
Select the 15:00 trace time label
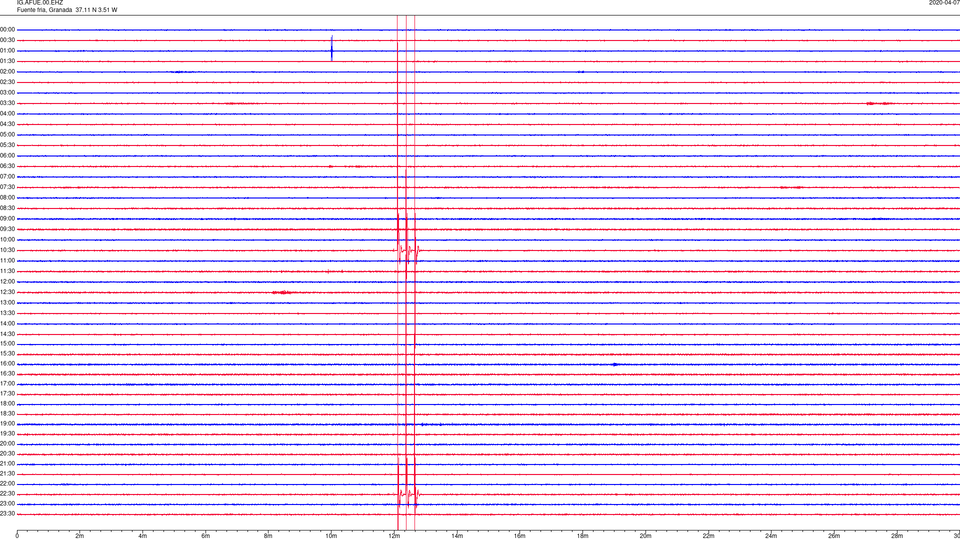[x=7, y=344]
